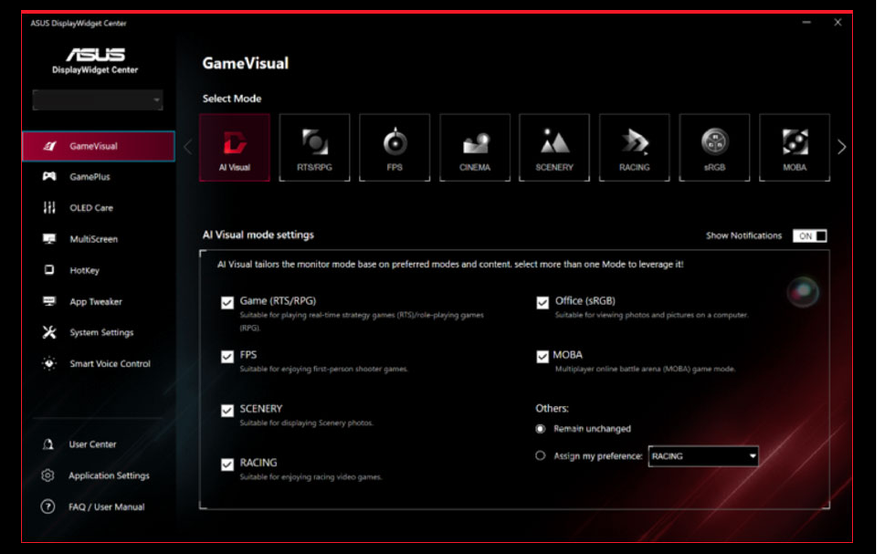The image size is (877, 554).
Task: Choose the FPS mode tile
Action: pos(394,148)
